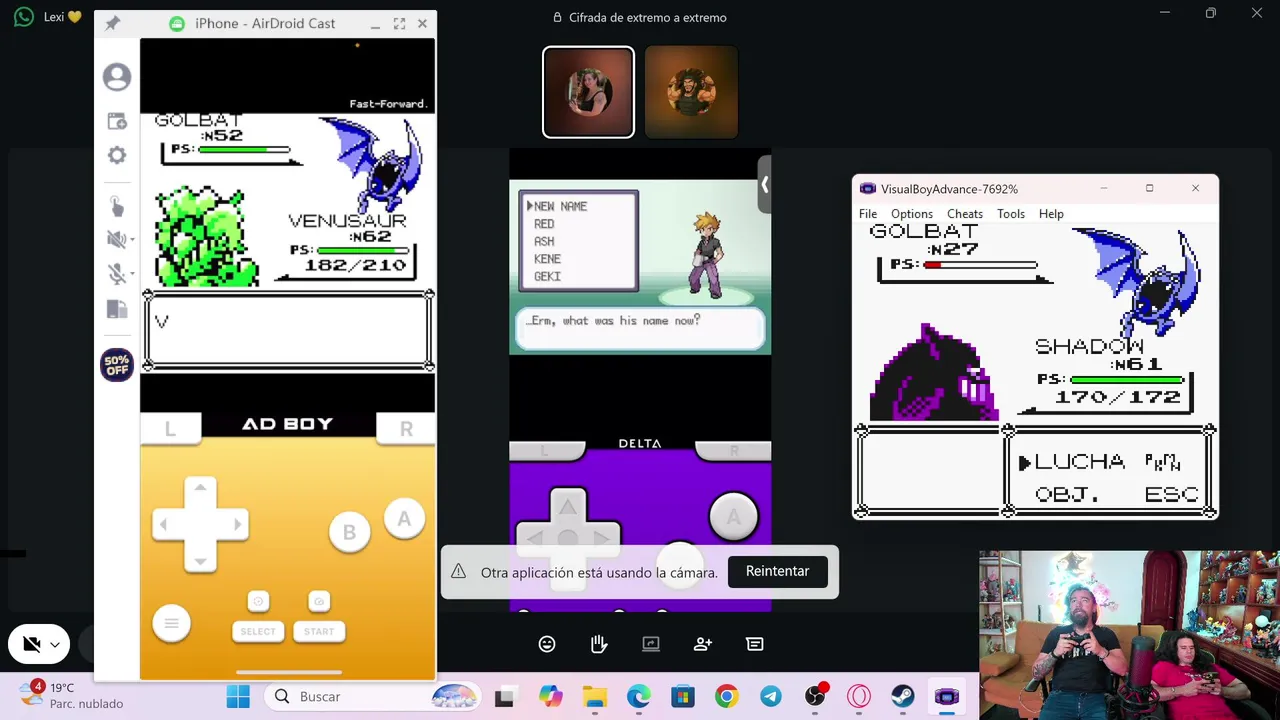1280x720 pixels.
Task: Tap the B button on AD Boy controller
Action: click(x=349, y=533)
